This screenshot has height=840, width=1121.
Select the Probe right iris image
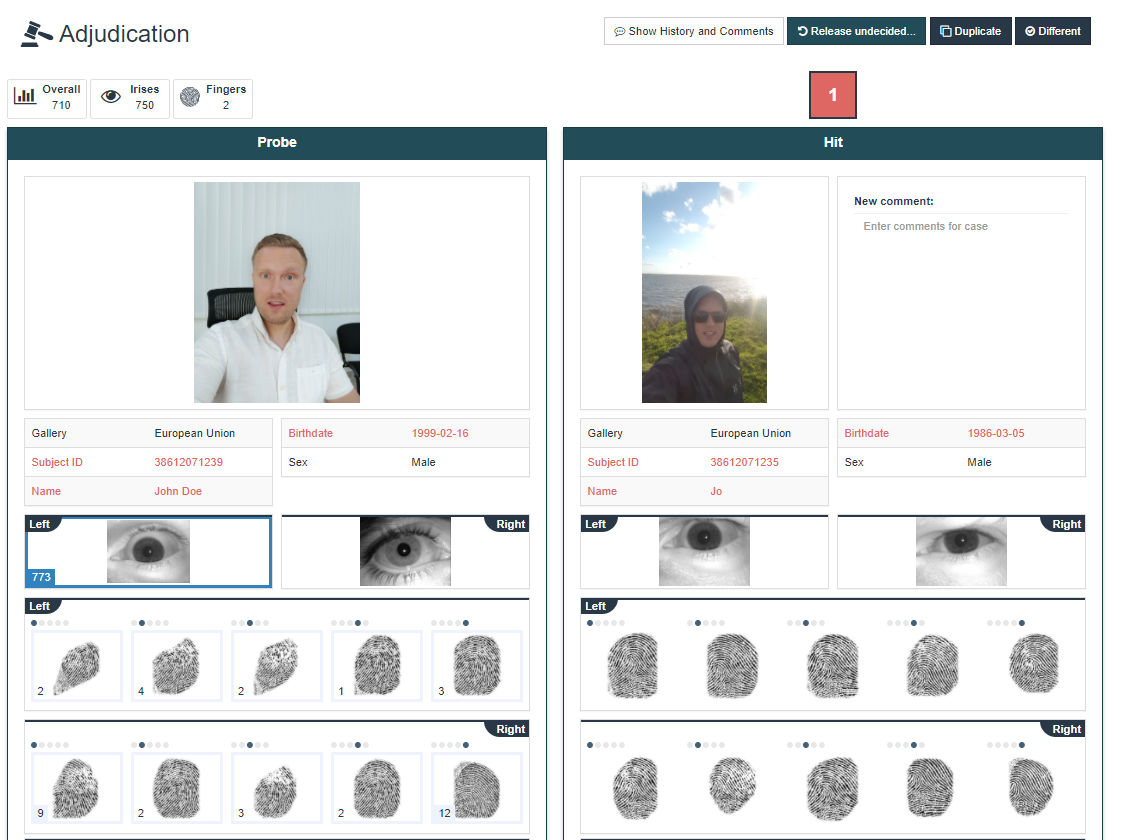pos(405,551)
